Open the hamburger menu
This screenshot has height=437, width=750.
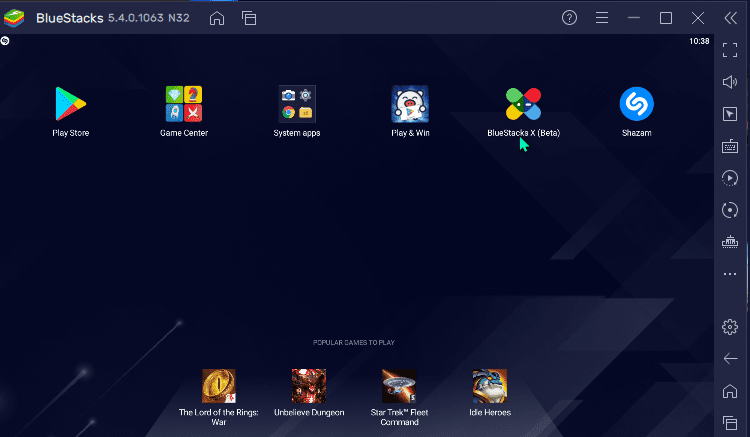602,18
